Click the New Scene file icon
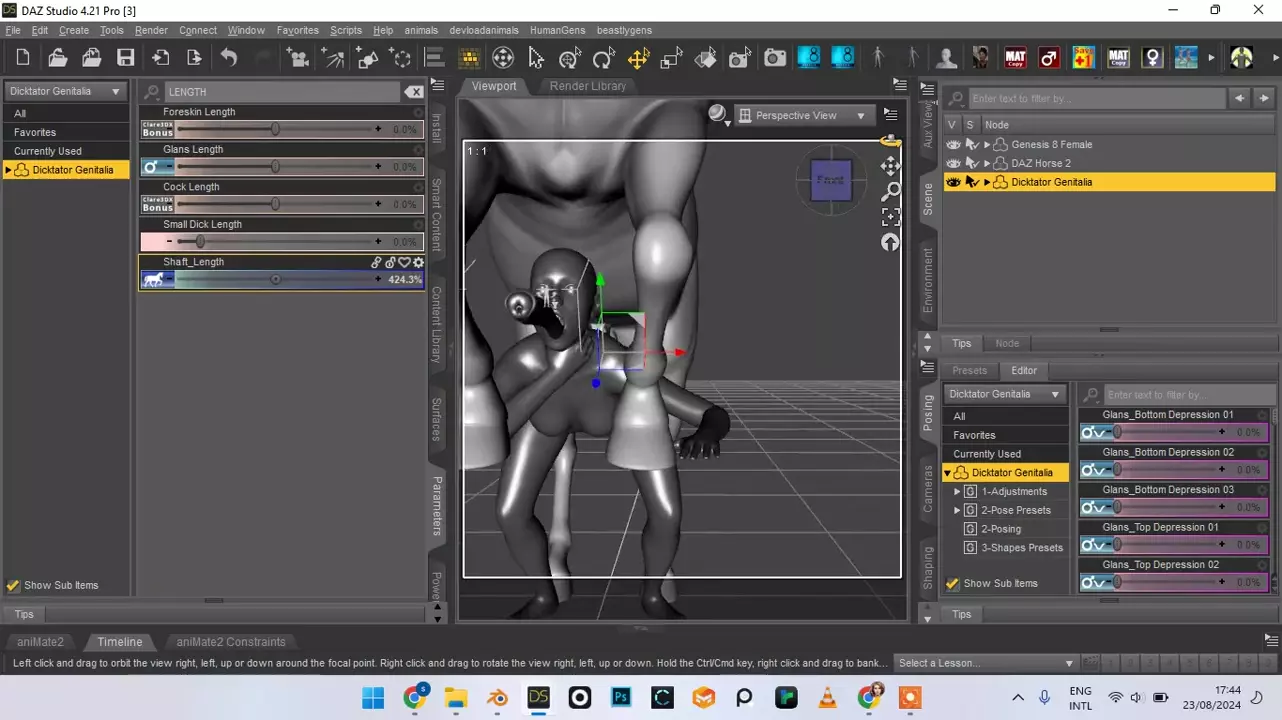 point(23,58)
